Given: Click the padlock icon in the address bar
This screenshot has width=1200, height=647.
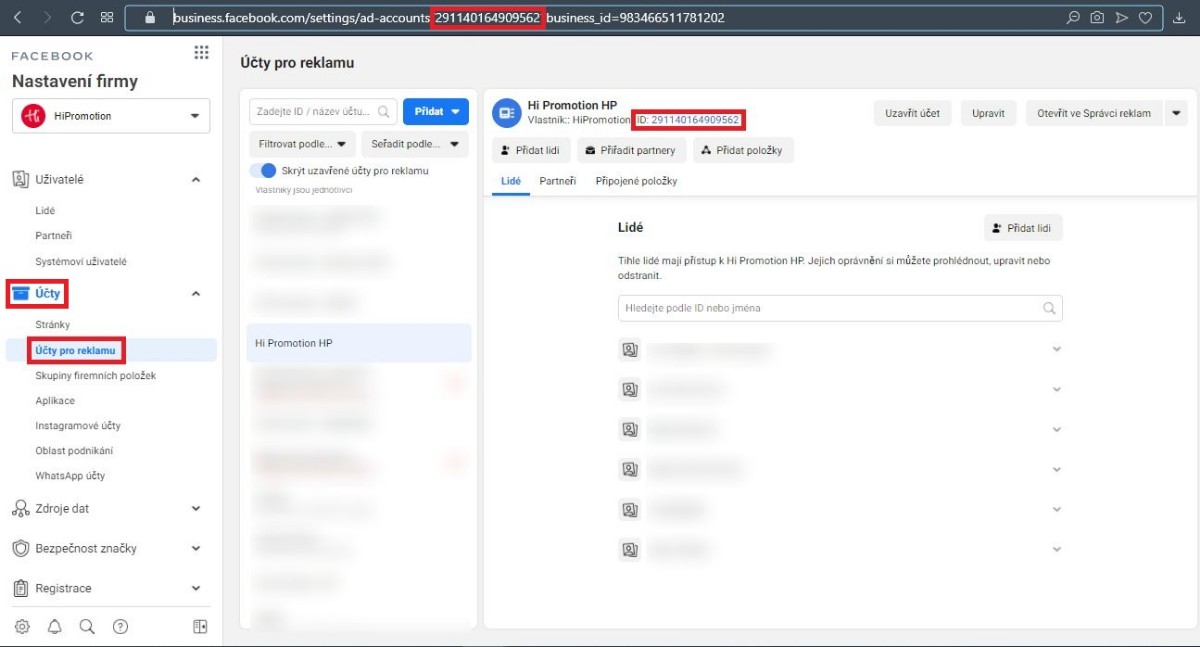Looking at the screenshot, I should click(151, 17).
